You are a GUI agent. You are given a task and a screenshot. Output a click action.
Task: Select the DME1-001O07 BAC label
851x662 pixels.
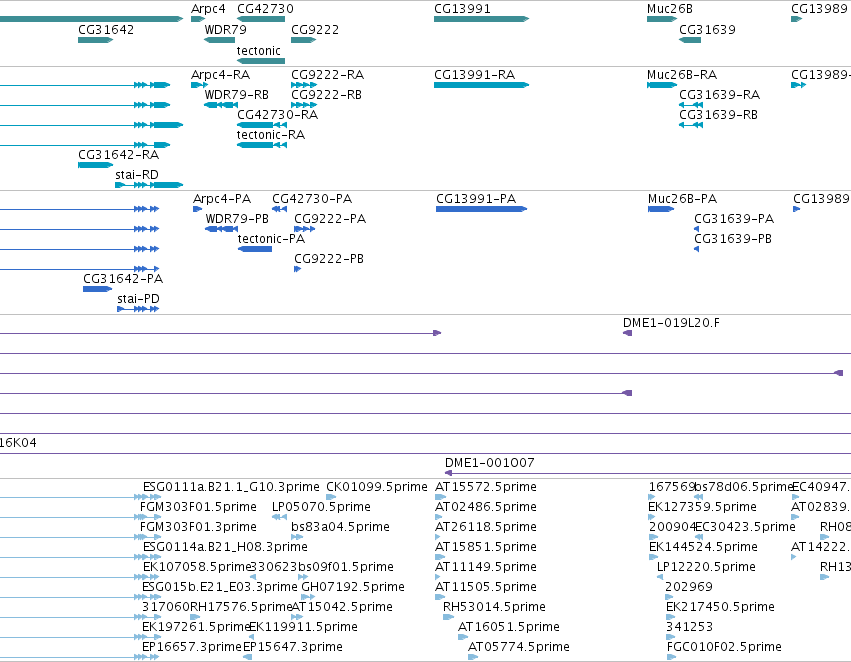point(490,463)
